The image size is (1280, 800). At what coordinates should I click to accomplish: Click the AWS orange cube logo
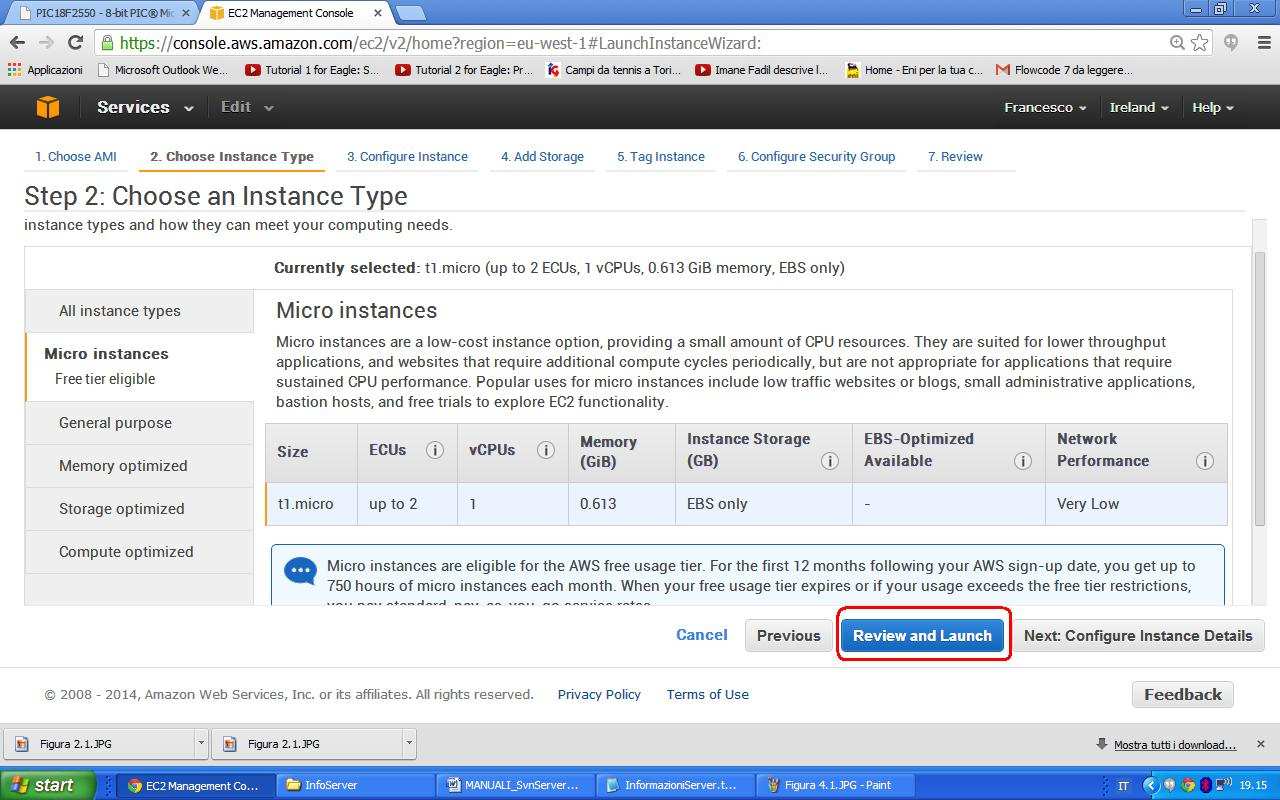tap(47, 107)
